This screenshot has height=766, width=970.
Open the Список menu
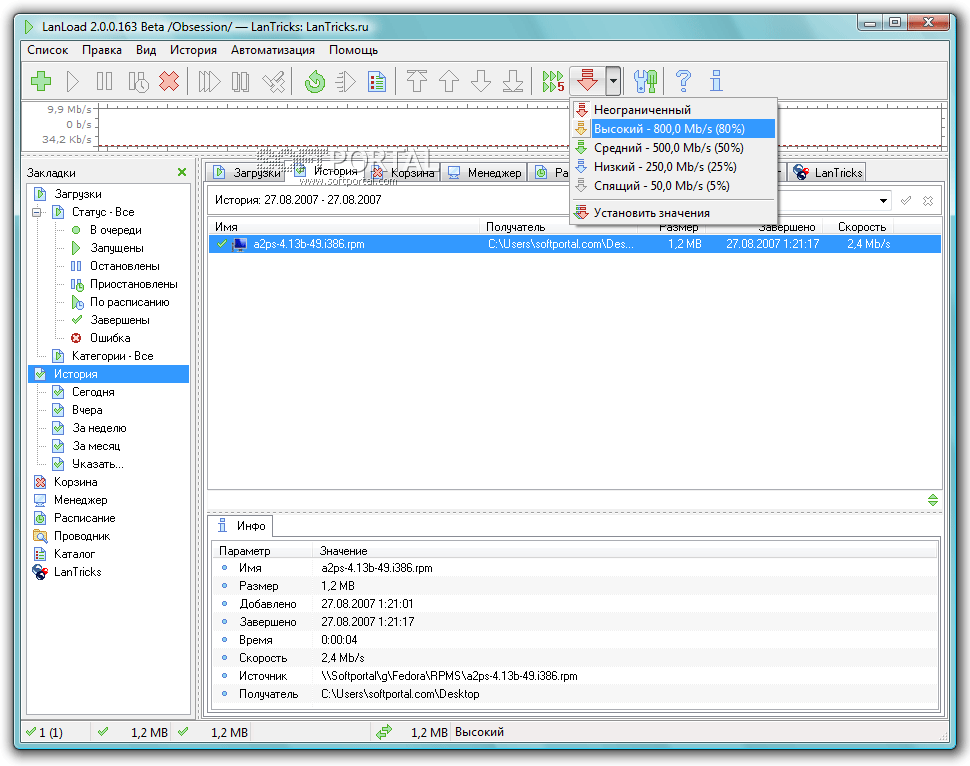[48, 50]
